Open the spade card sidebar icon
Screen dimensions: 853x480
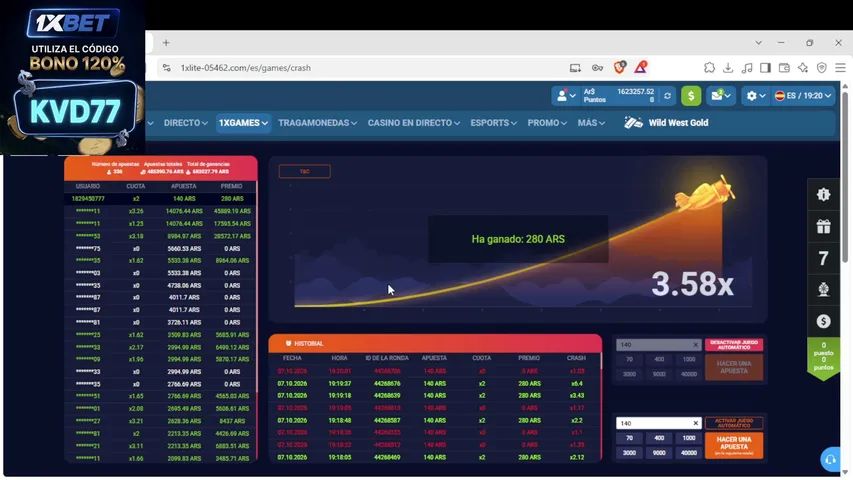pyautogui.click(x=823, y=290)
